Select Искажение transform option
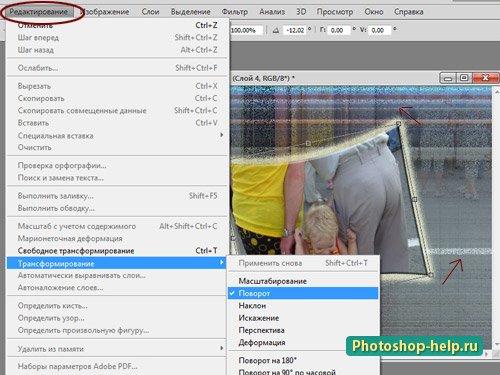This screenshot has height=375, width=500. point(303,318)
